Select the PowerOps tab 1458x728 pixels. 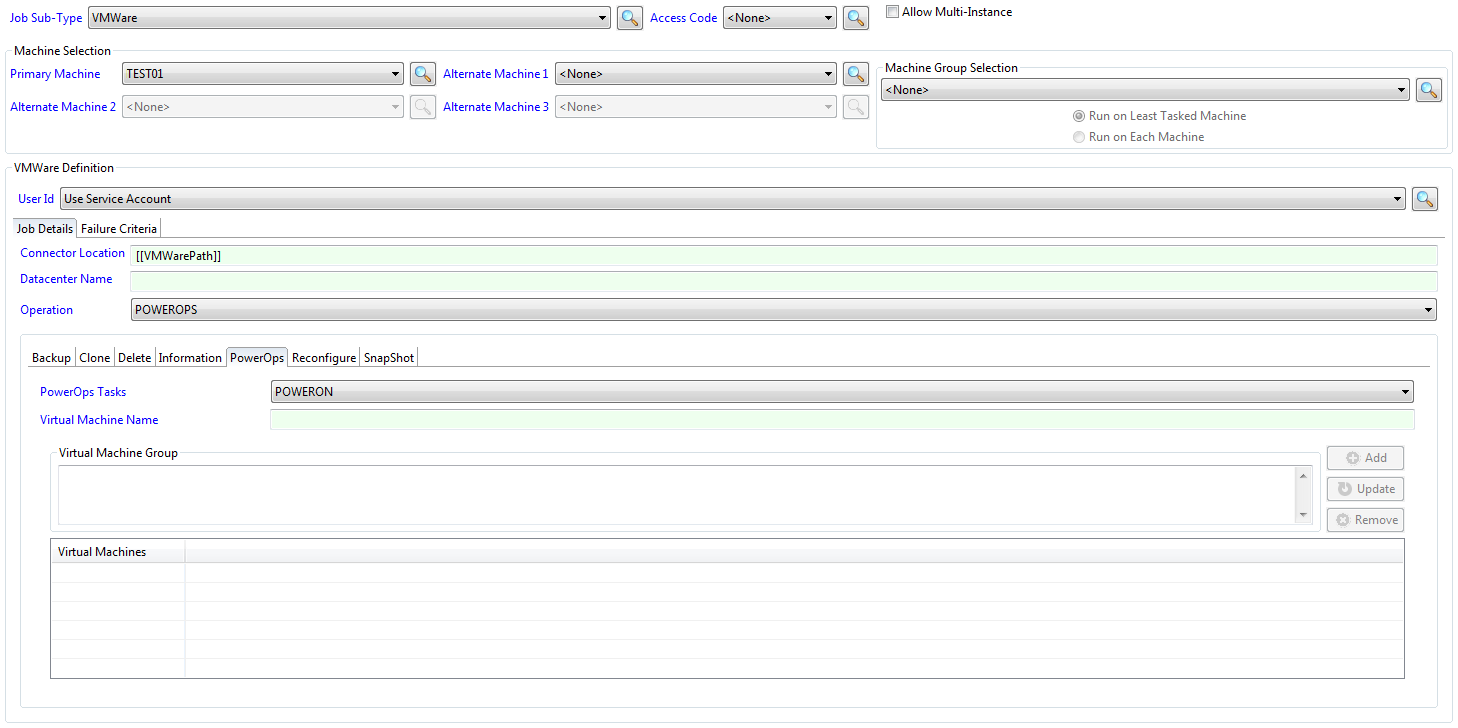coord(257,357)
